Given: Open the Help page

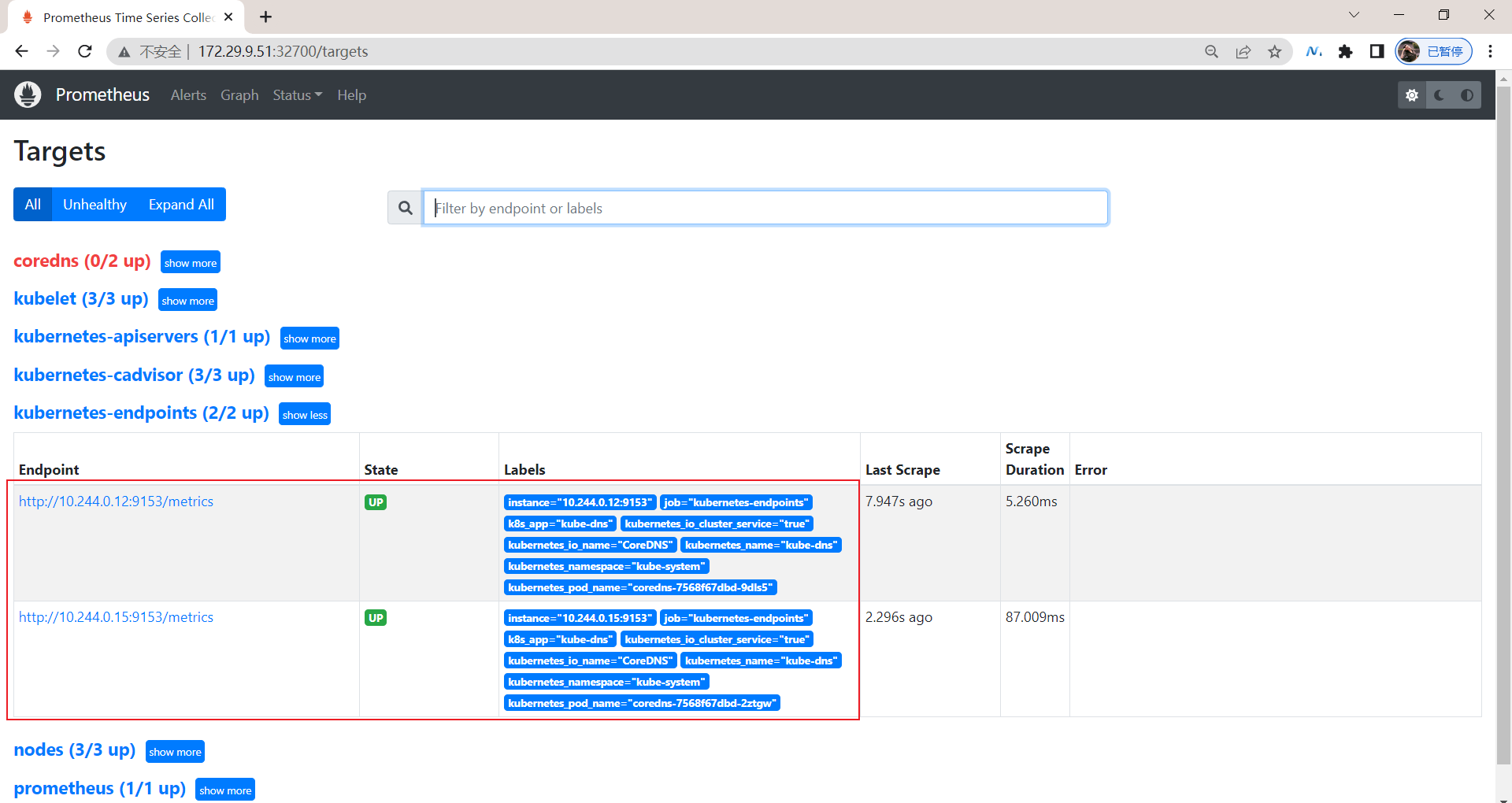Looking at the screenshot, I should pyautogui.click(x=351, y=94).
